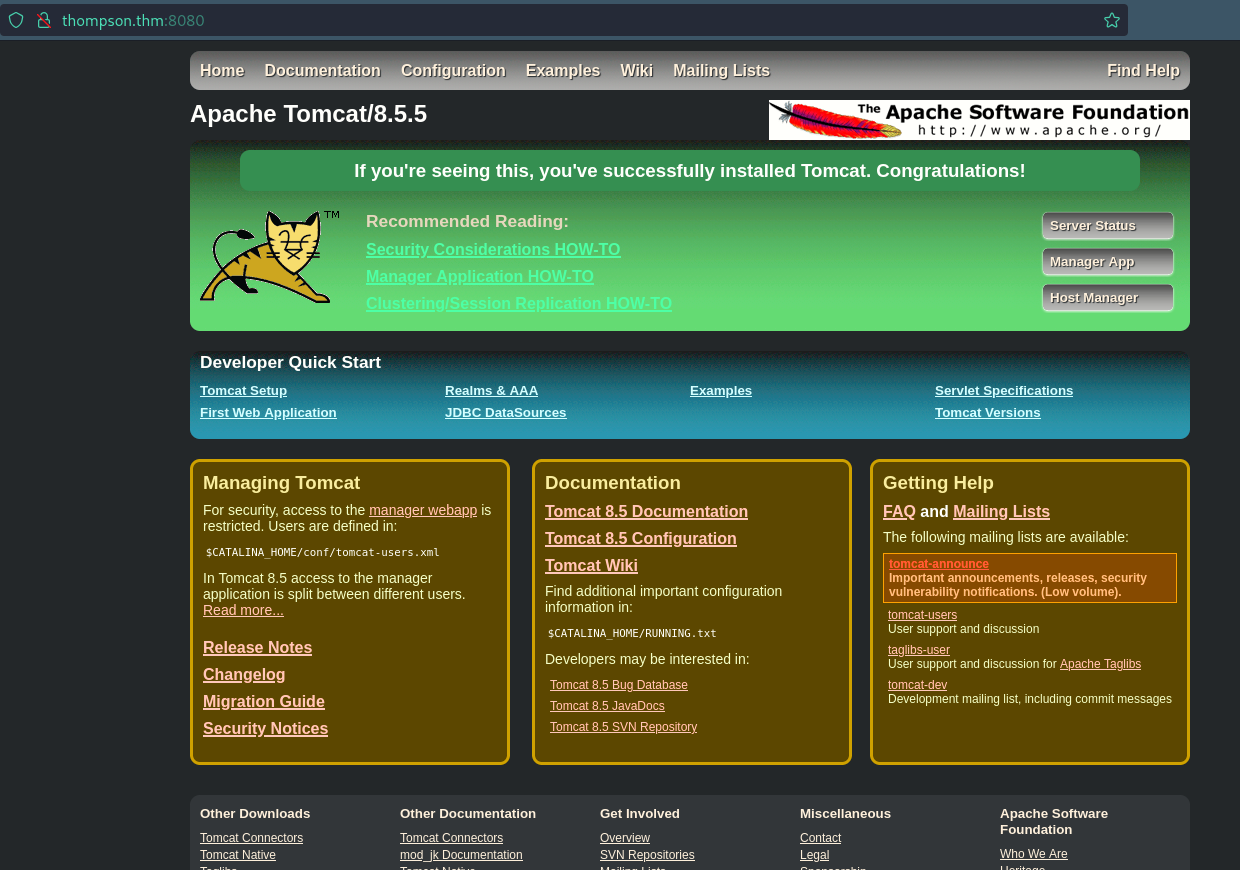Open the Legal link under Miscellaneous
The width and height of the screenshot is (1240, 870).
click(814, 855)
